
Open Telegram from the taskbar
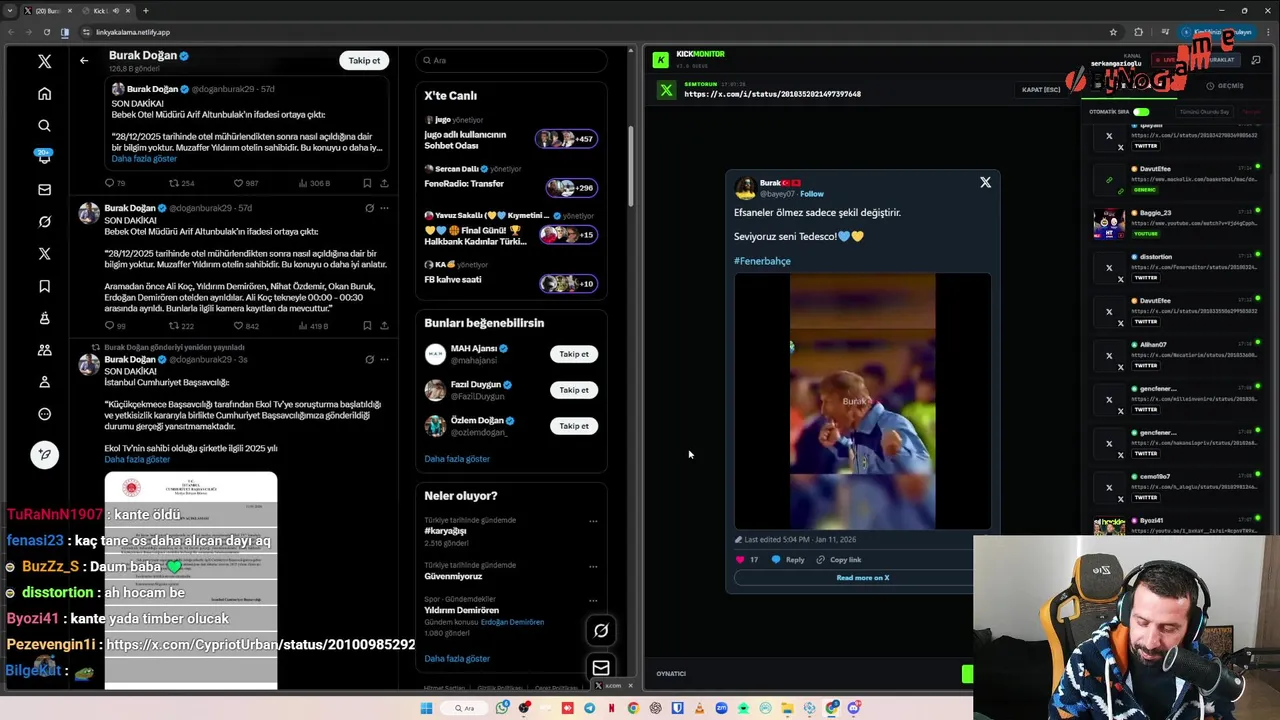[x=589, y=708]
